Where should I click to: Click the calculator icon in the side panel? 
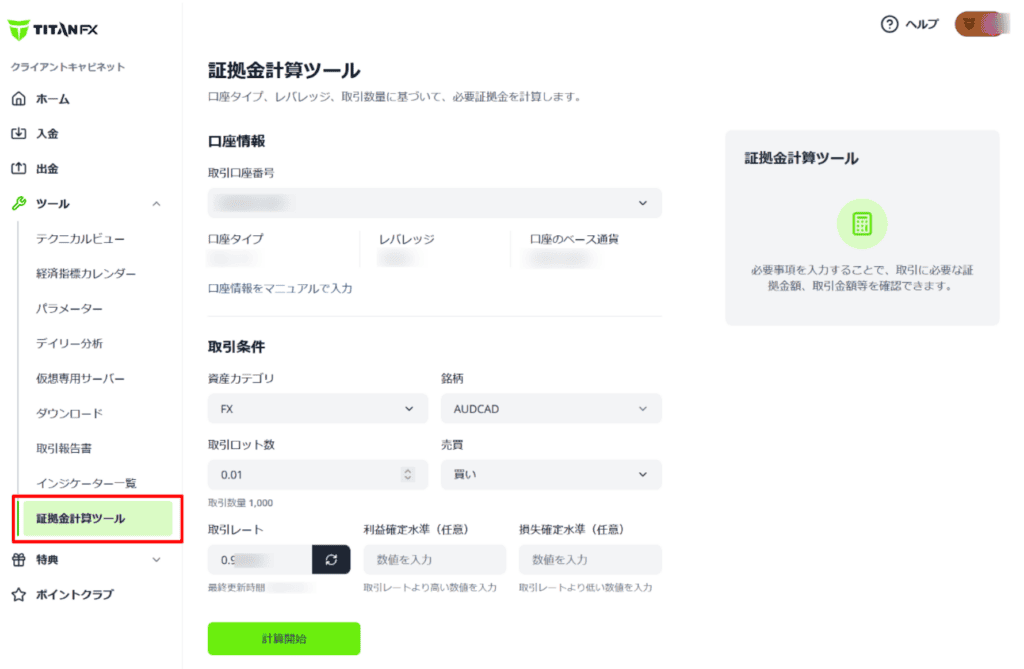tap(862, 224)
